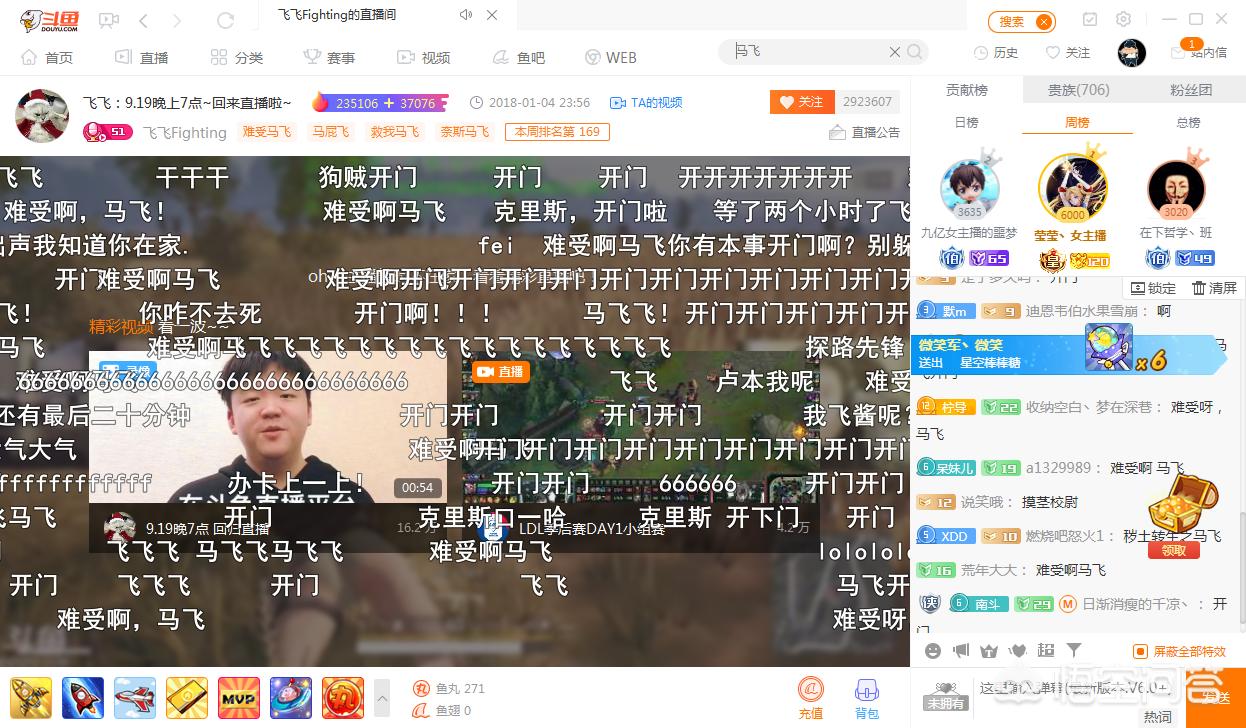Go back with the left arrow

click(144, 21)
